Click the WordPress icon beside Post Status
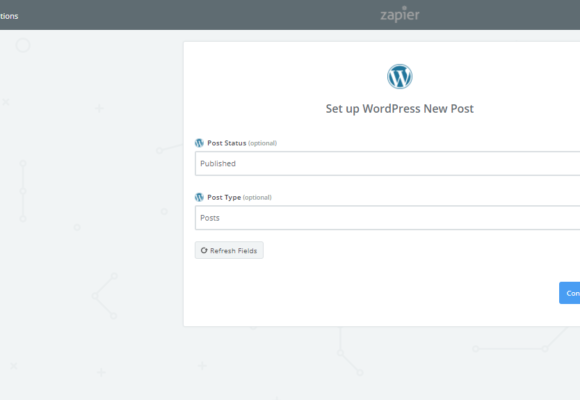Image resolution: width=580 pixels, height=400 pixels. click(199, 143)
